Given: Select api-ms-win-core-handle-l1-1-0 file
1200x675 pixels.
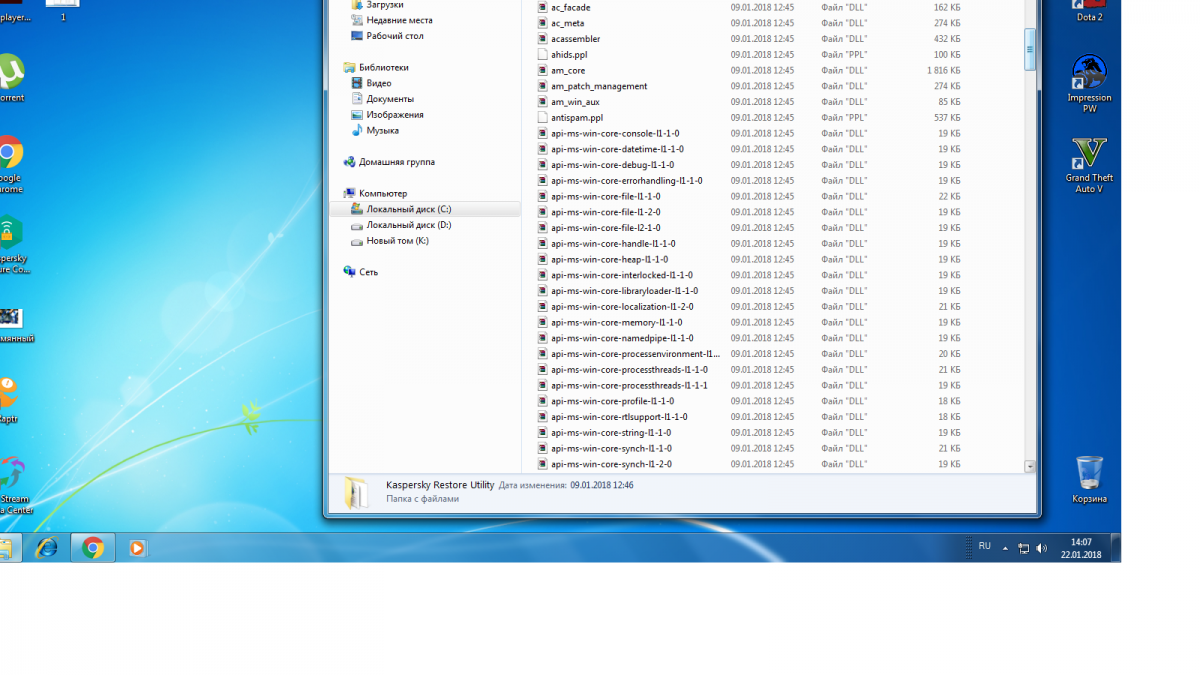Looking at the screenshot, I should point(613,244).
